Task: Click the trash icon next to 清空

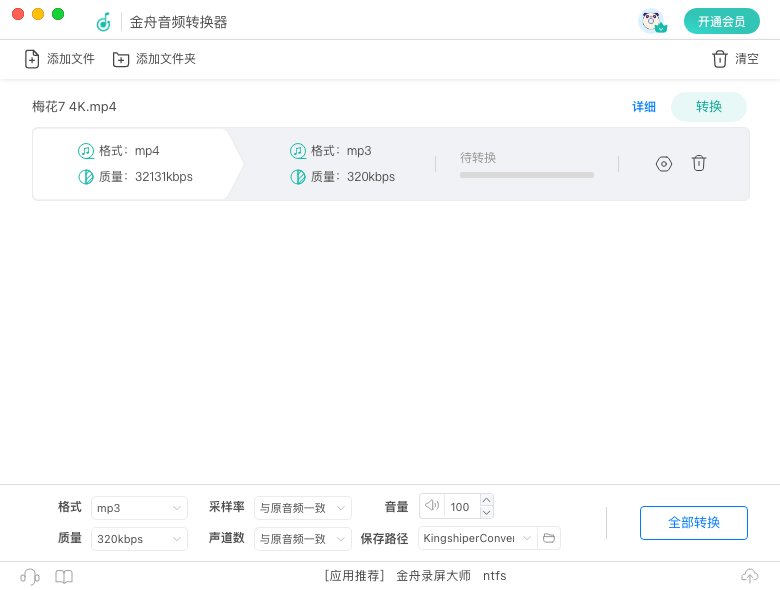Action: tap(719, 59)
